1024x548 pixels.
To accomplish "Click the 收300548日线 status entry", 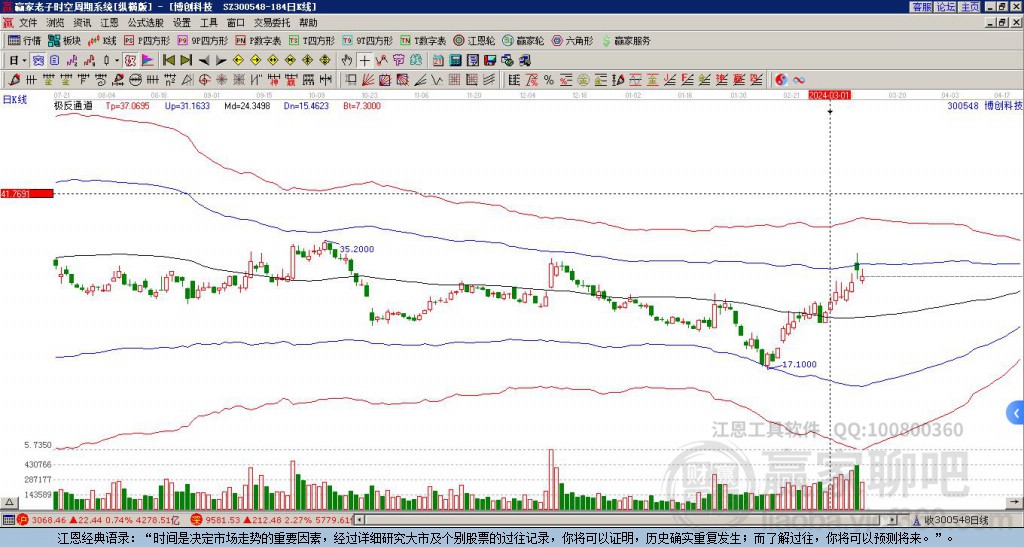I will point(951,520).
